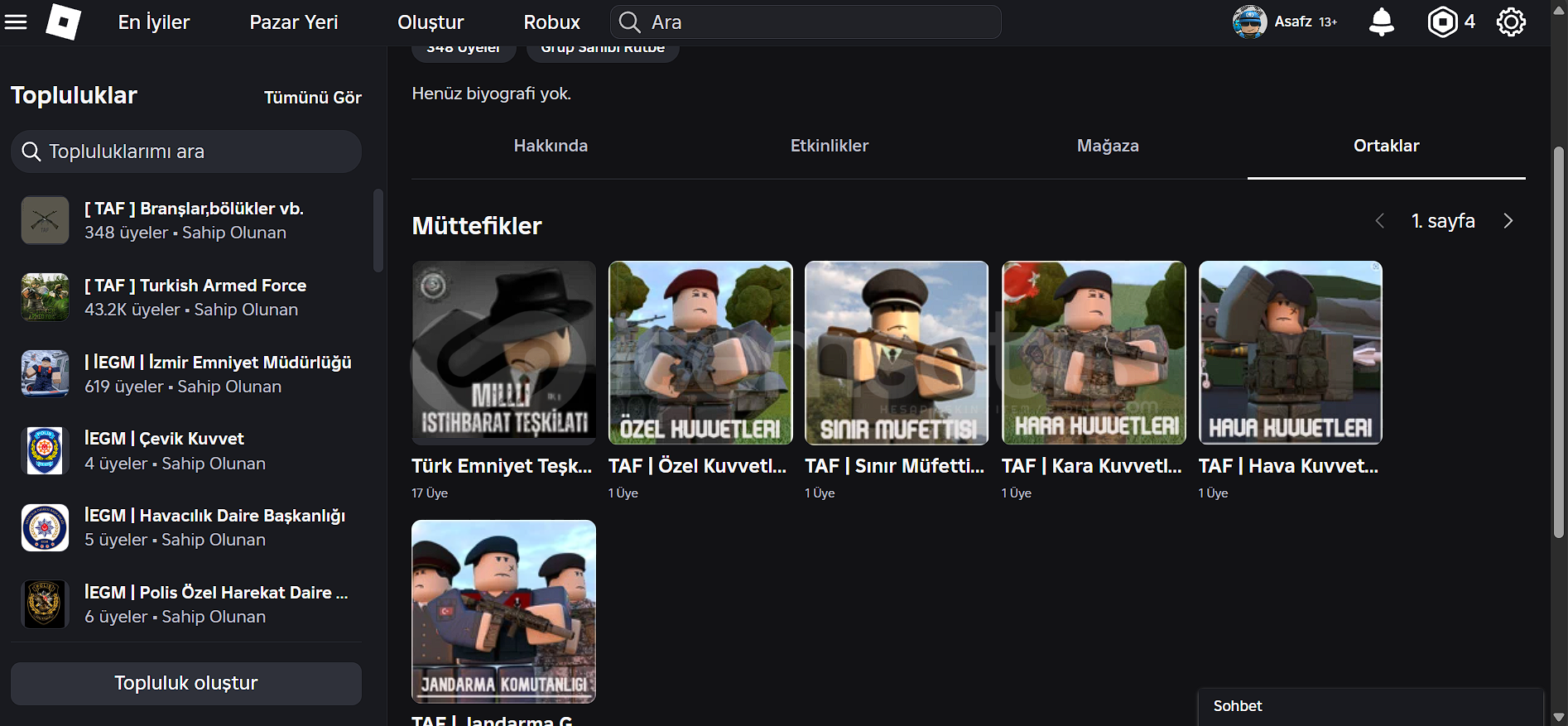
Task: Select the '| İEGM | İzmir Emniyet Müdürlüğü' name
Action: point(218,363)
